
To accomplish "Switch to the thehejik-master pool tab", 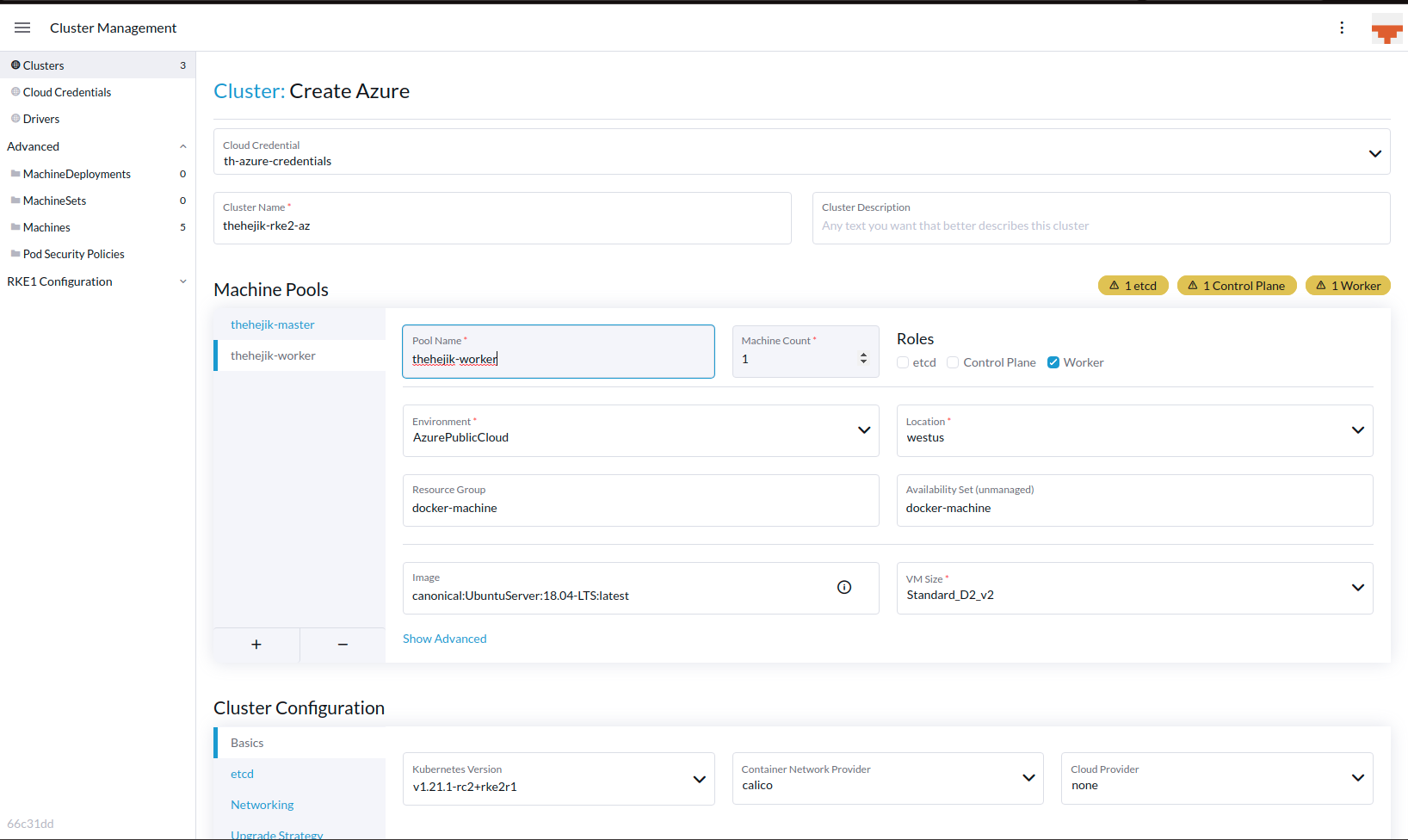I will [273, 324].
